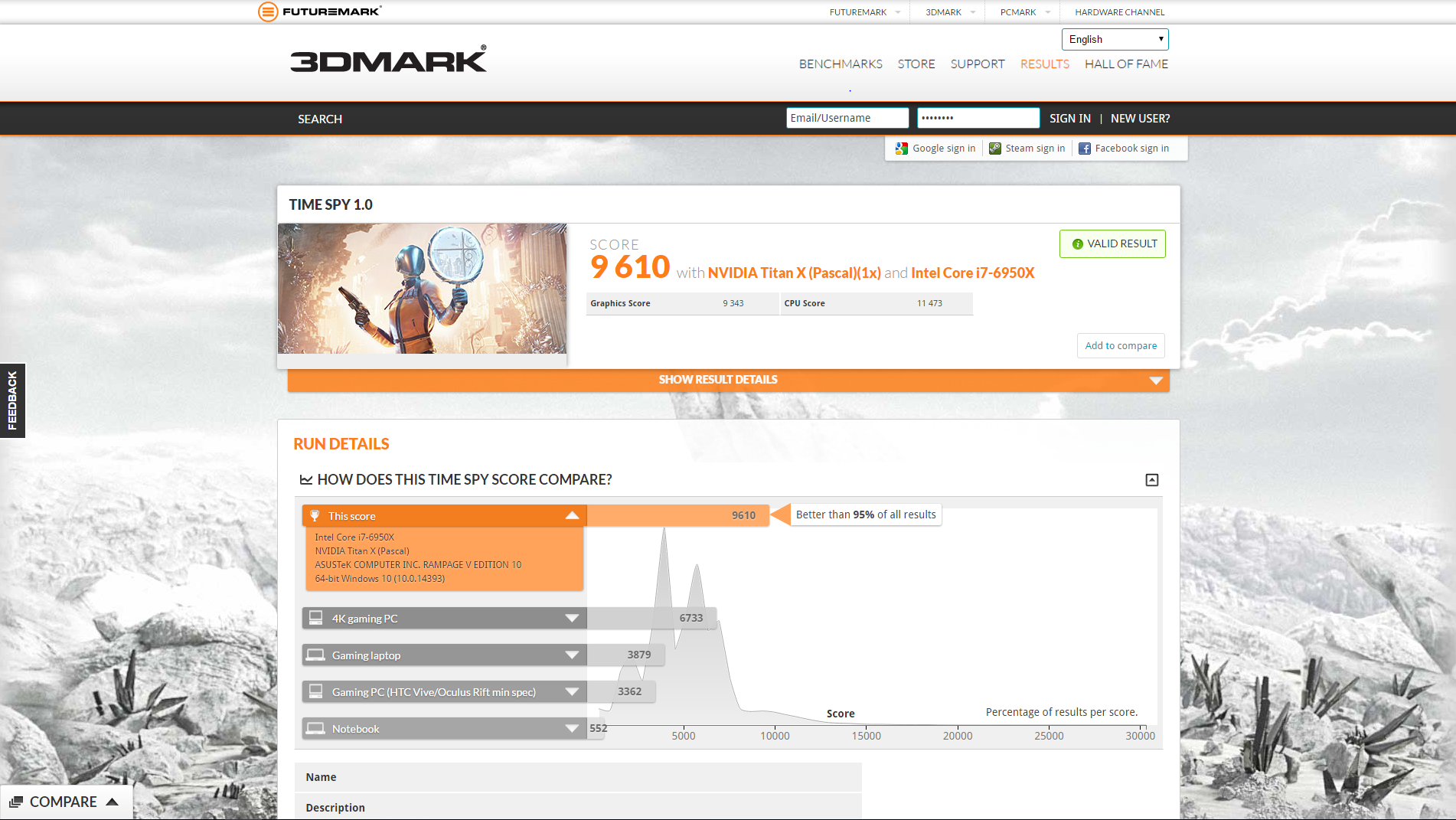This screenshot has width=1456, height=820.
Task: Click the Search bar label
Action: click(320, 119)
